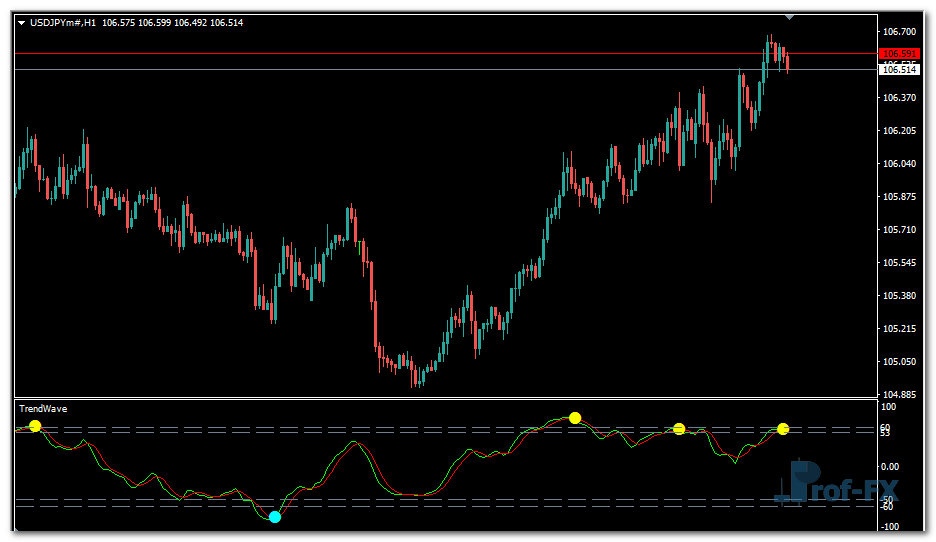Click the leftmost yellow TrendWave signal dot
The width and height of the screenshot is (936, 542).
[x=35, y=426]
